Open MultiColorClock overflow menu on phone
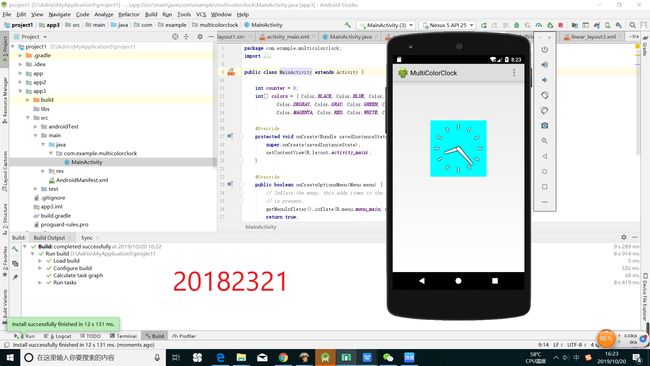 [514, 73]
